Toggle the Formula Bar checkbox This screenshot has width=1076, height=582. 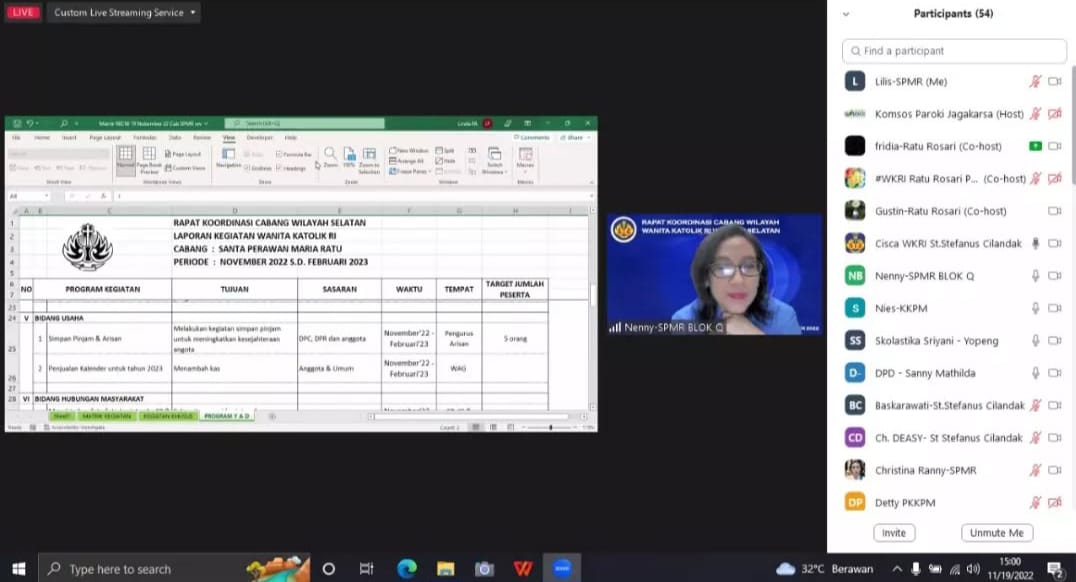(280, 155)
